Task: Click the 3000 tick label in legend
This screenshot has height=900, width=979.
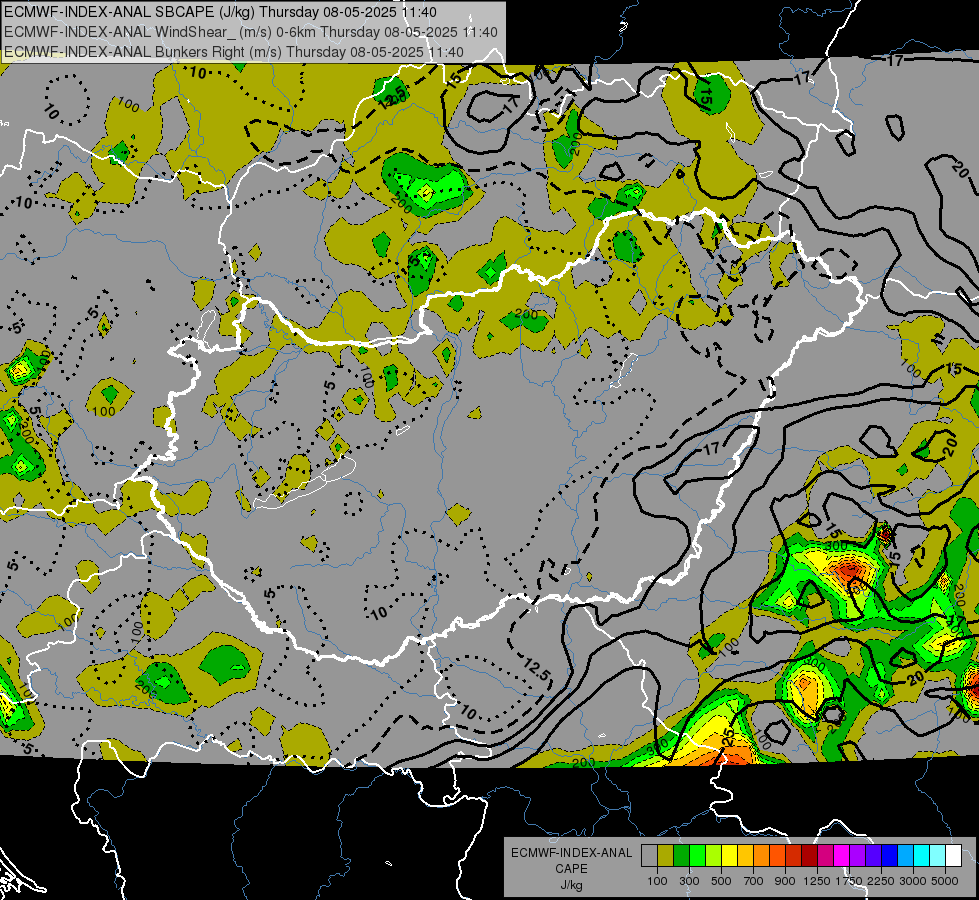Action: (x=913, y=881)
